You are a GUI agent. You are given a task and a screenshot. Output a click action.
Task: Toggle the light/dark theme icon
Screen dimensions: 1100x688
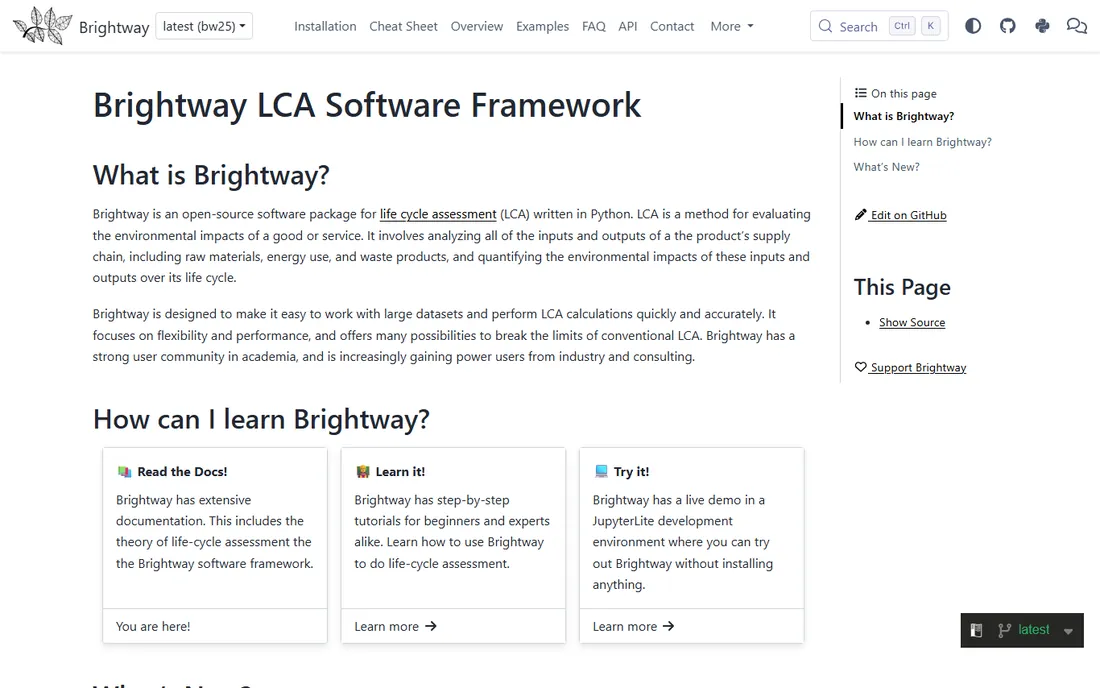(x=973, y=26)
